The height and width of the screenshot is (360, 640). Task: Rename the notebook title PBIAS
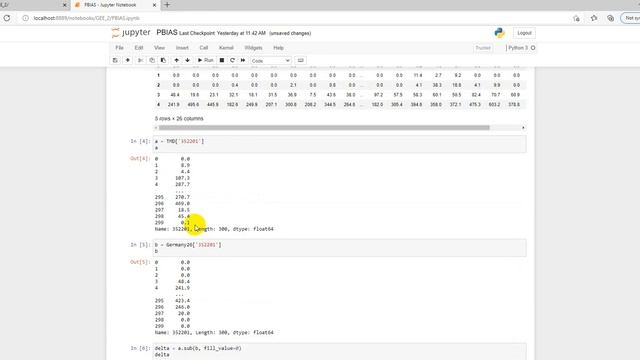(167, 33)
